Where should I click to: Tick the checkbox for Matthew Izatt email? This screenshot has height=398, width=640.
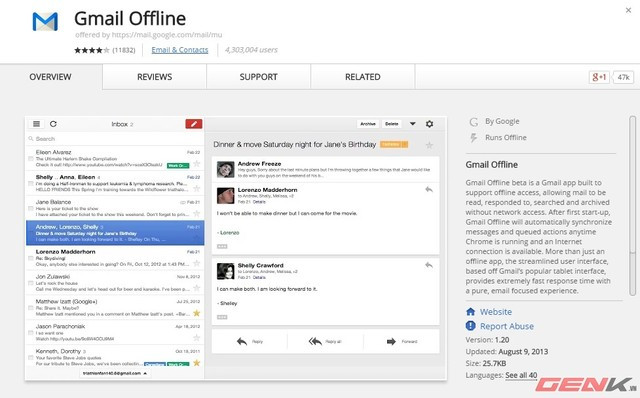point(31,308)
